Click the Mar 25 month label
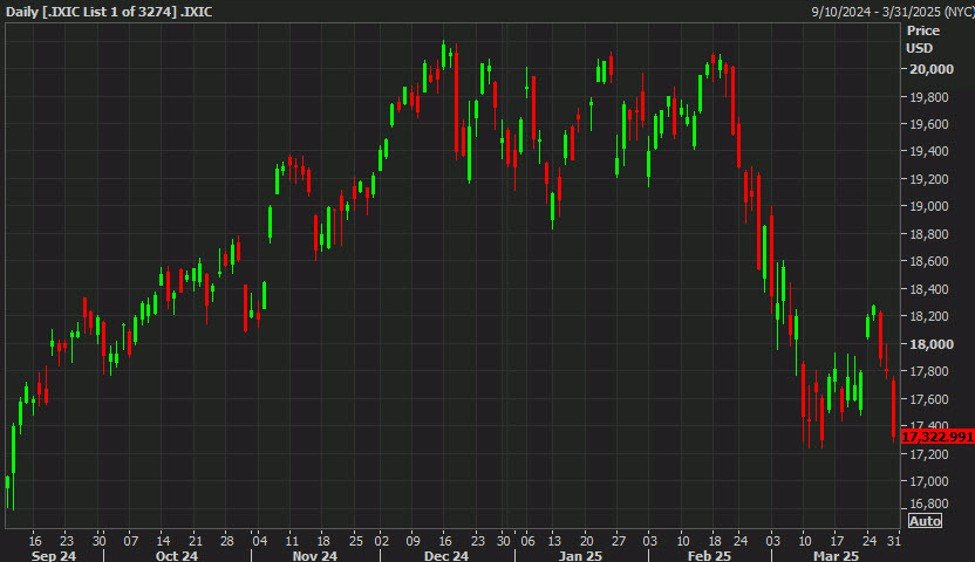Screen dimensions: 975x562 [x=835, y=555]
